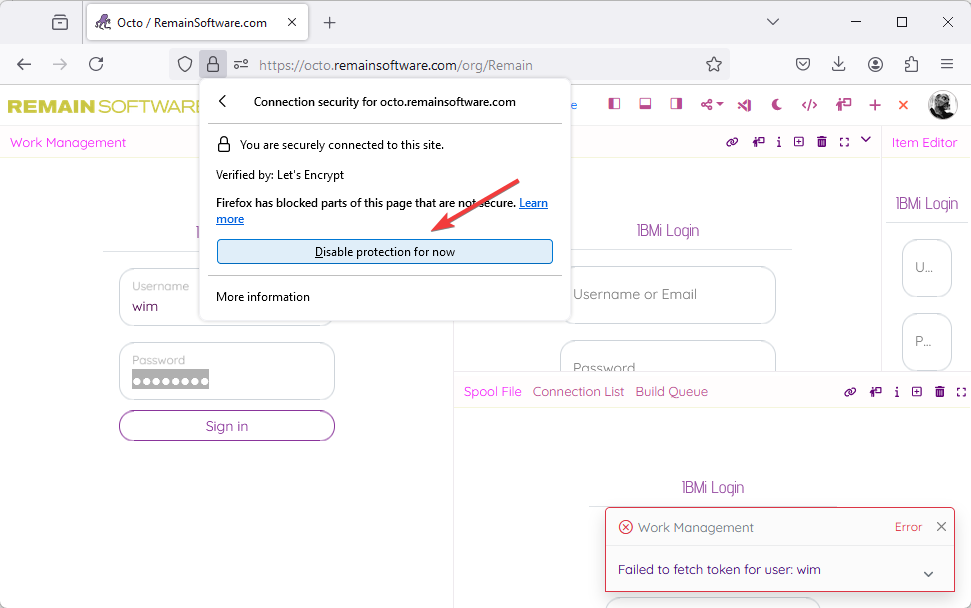Click the info icon in the Spool File panel header

(x=897, y=392)
